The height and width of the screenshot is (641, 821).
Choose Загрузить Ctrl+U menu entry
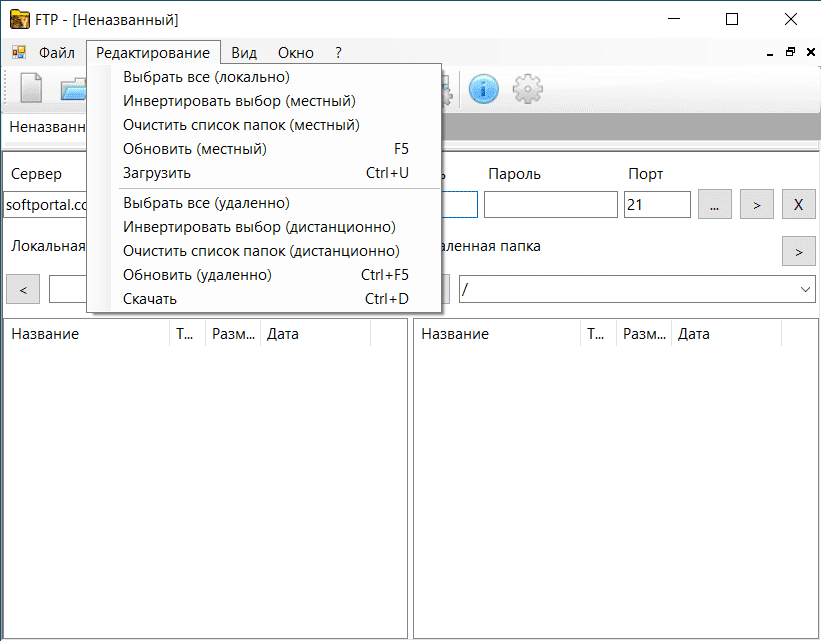pyautogui.click(x=264, y=173)
